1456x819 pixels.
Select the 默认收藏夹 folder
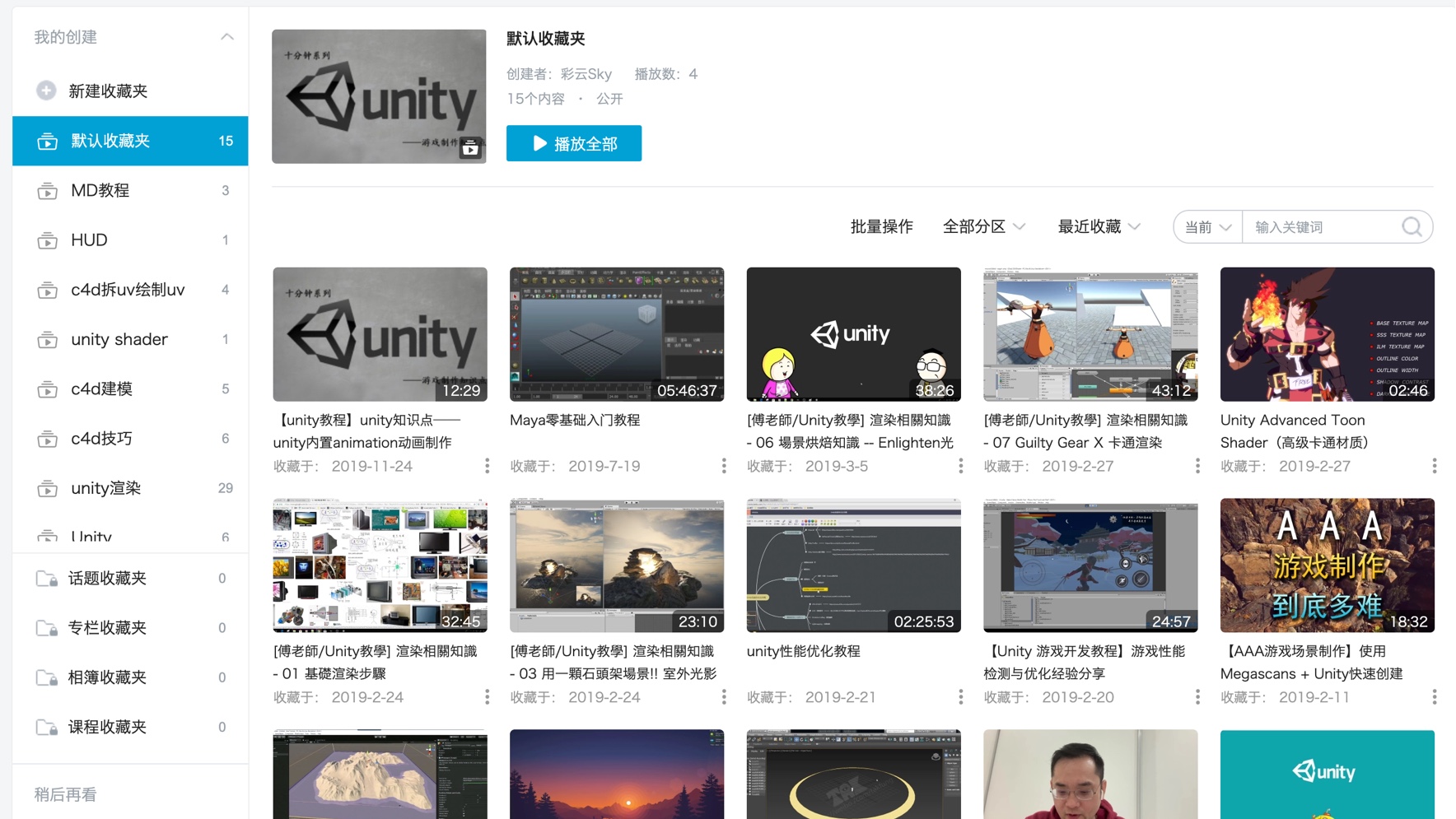click(130, 141)
